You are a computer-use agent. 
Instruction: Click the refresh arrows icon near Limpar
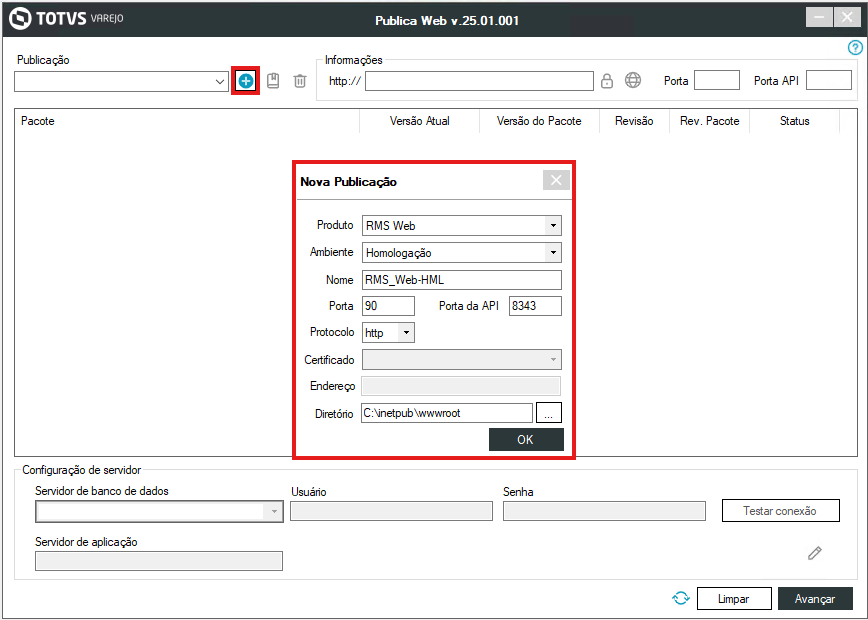click(681, 598)
